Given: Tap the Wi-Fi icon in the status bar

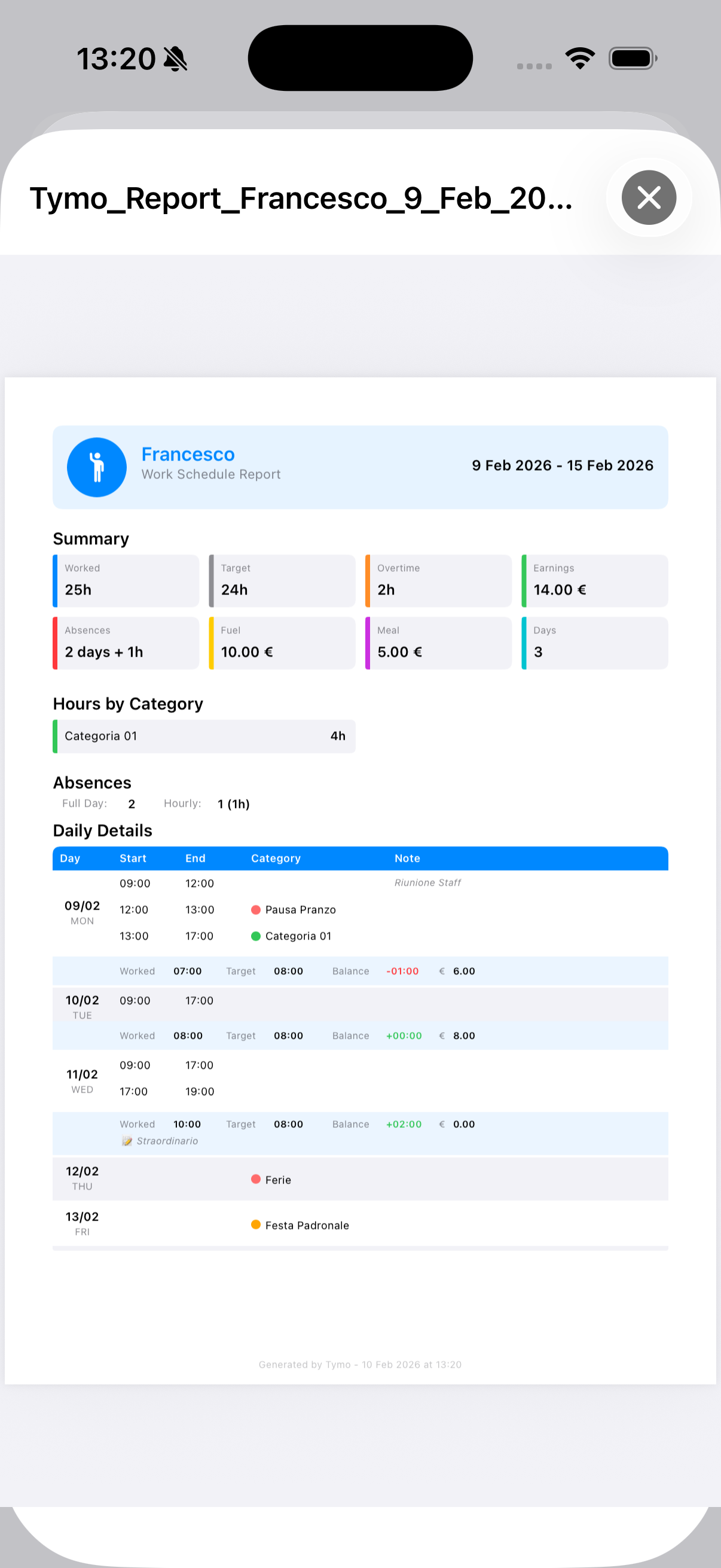Looking at the screenshot, I should 580,59.
